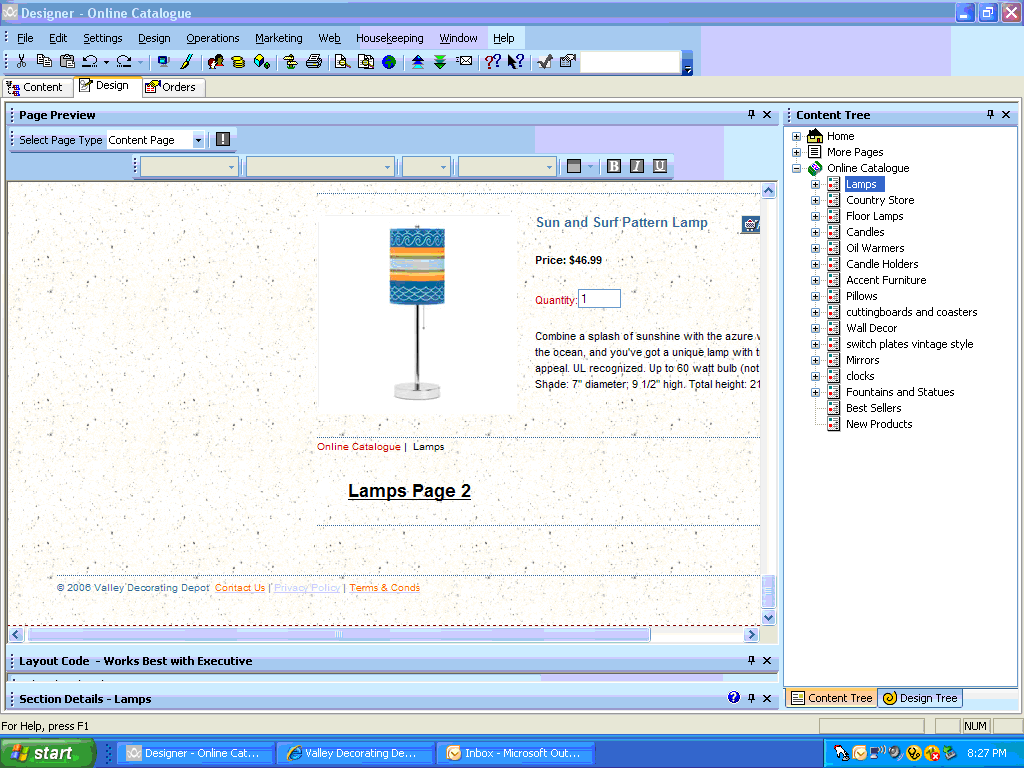This screenshot has height=768, width=1024.
Task: Switch to the Orders tab
Action: coord(173,87)
